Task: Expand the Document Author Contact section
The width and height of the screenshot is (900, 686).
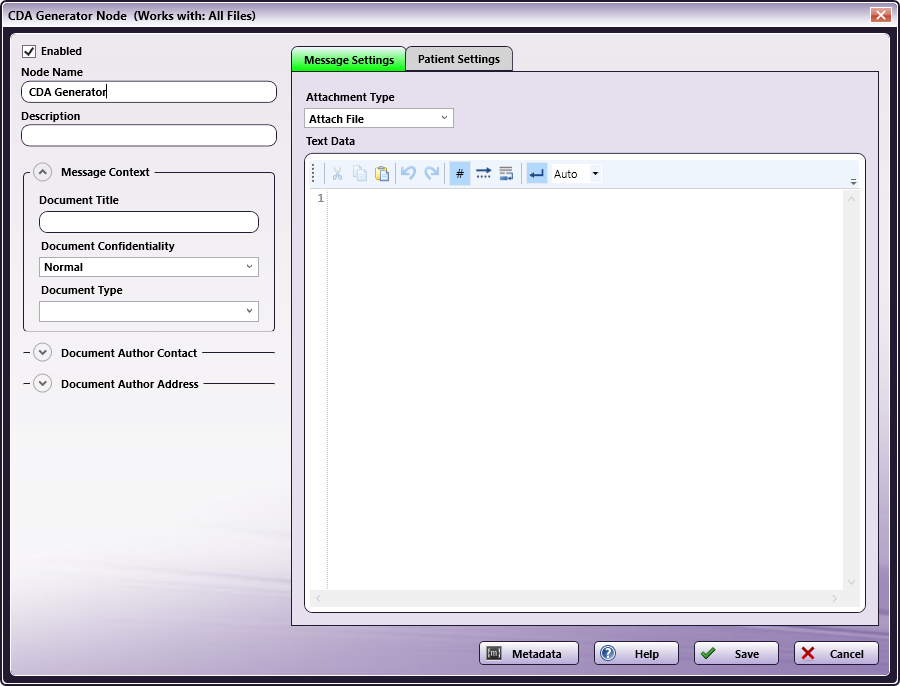Action: click(42, 353)
